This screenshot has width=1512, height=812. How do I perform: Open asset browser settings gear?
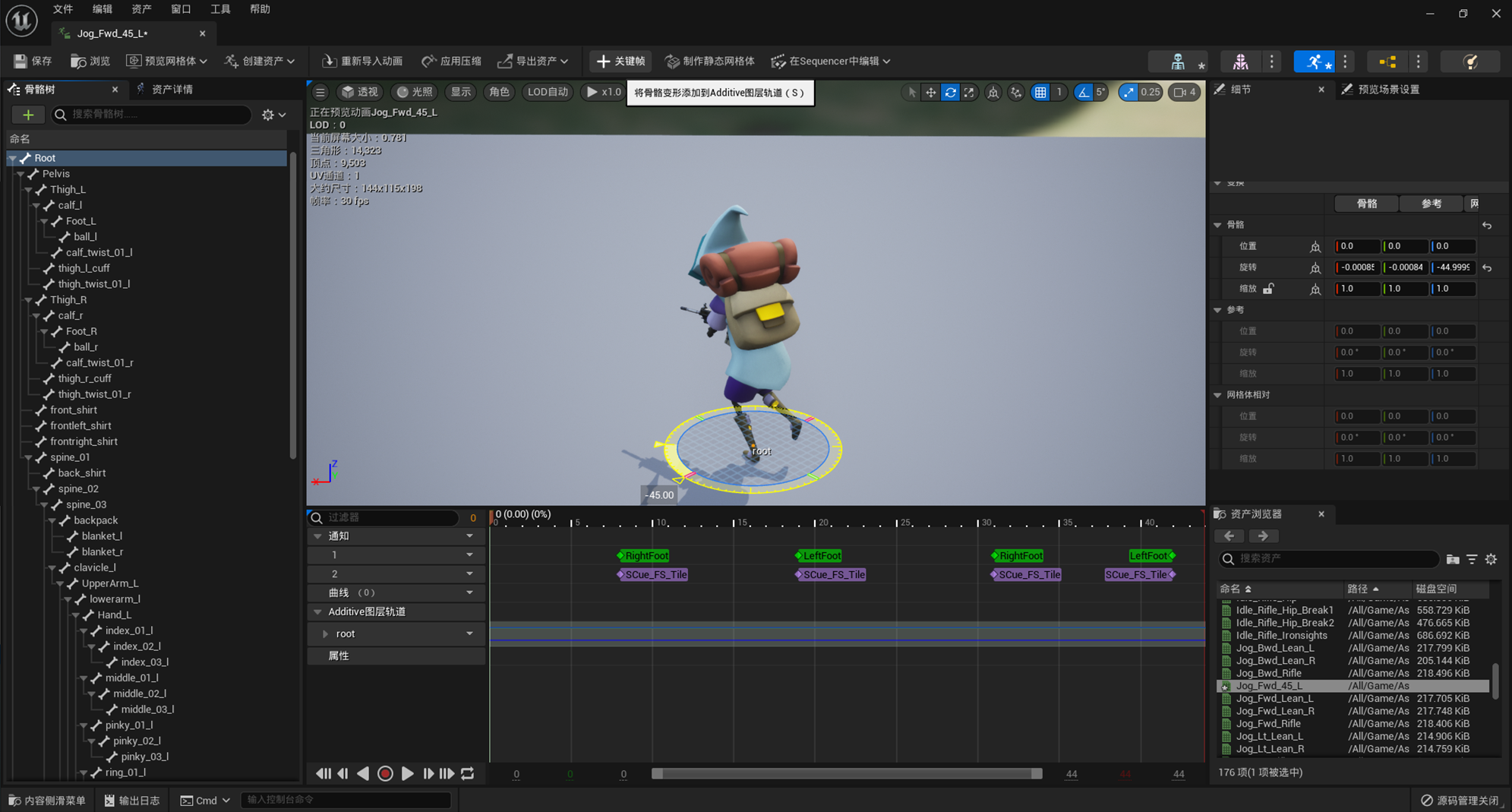pos(1491,559)
